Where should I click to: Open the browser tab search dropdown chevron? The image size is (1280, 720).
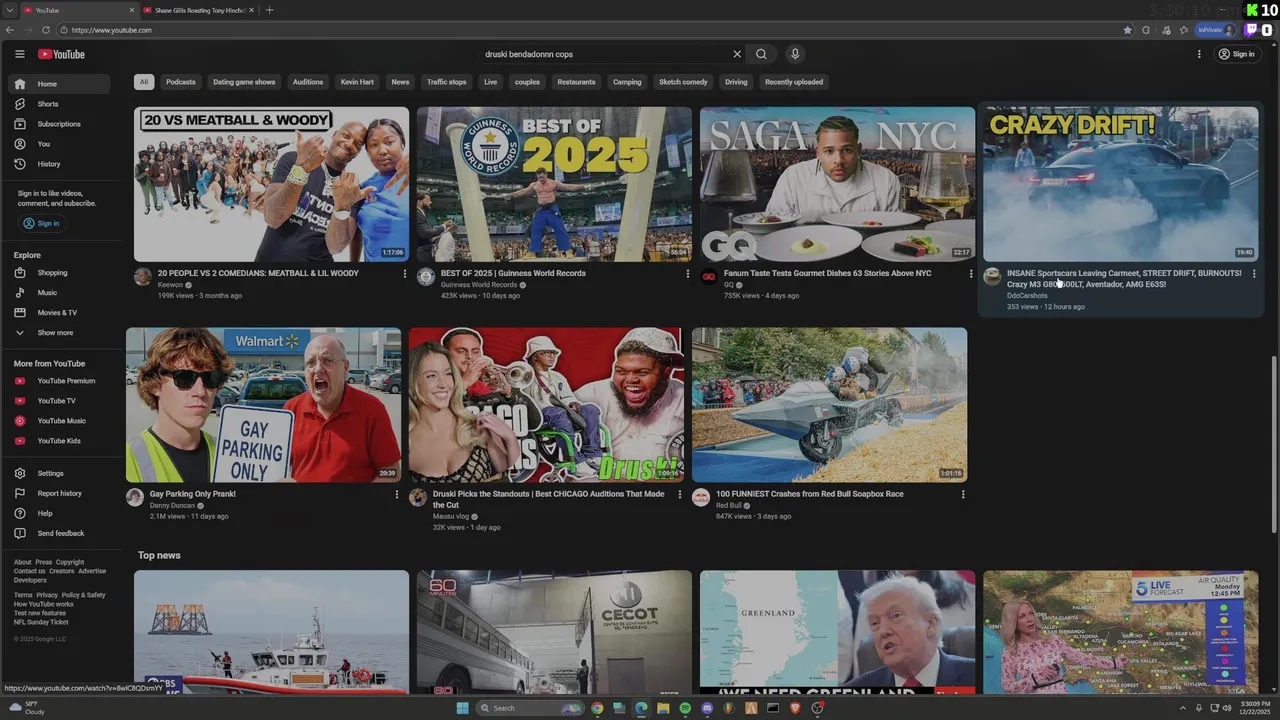pos(9,10)
